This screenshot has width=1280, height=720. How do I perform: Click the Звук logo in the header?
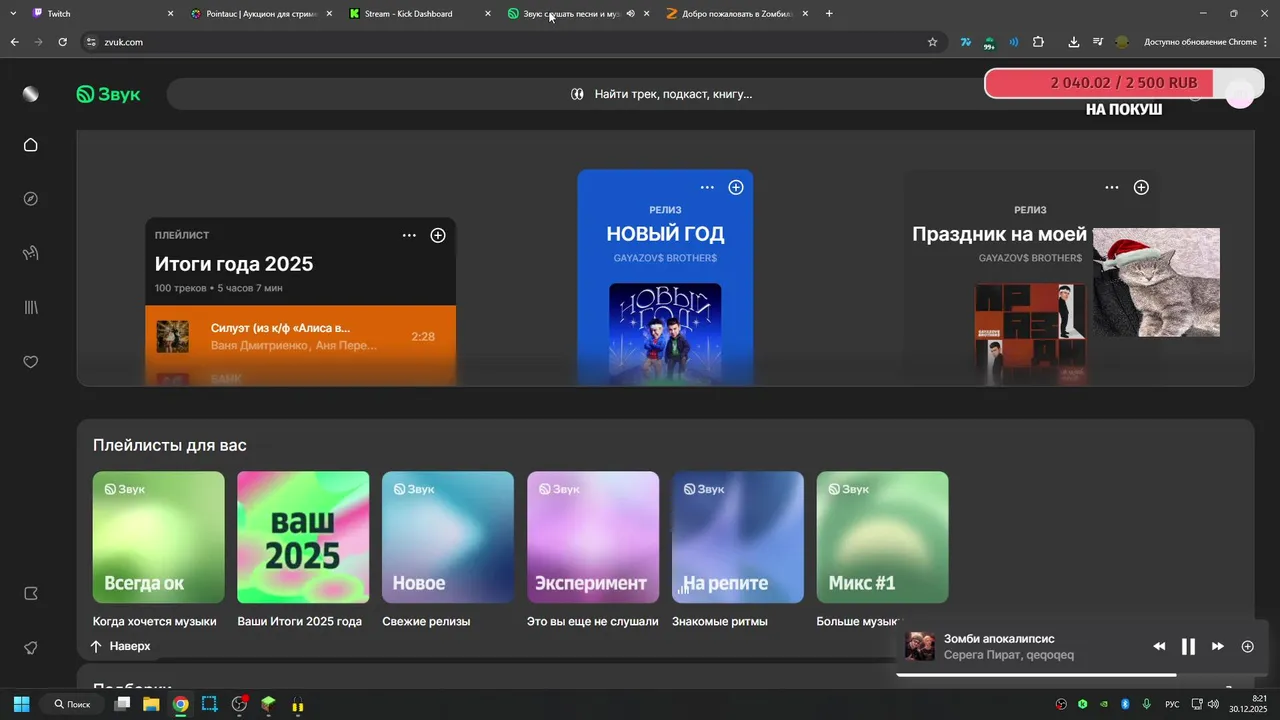click(109, 94)
